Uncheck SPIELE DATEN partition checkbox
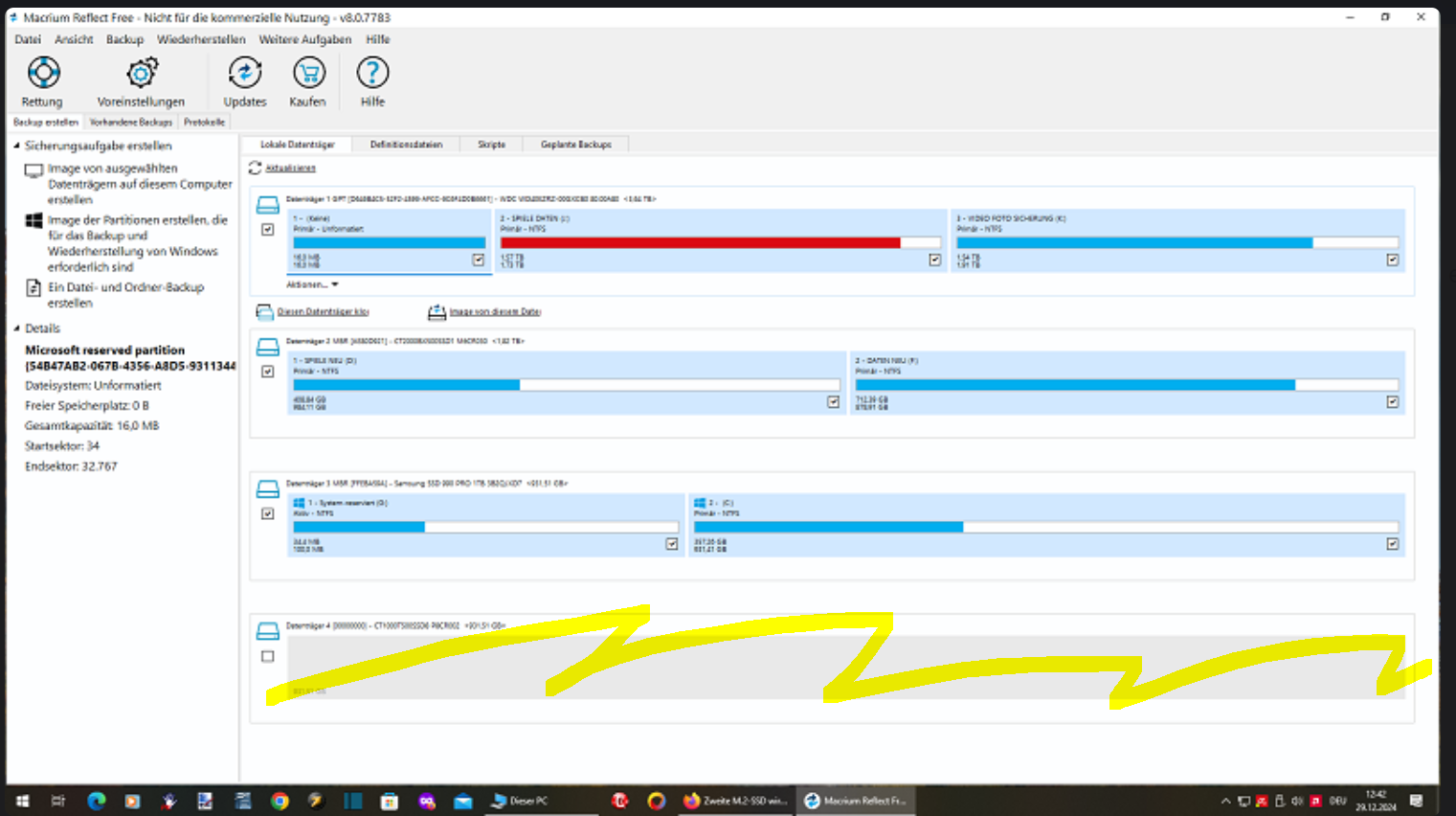1456x816 pixels. (x=935, y=260)
